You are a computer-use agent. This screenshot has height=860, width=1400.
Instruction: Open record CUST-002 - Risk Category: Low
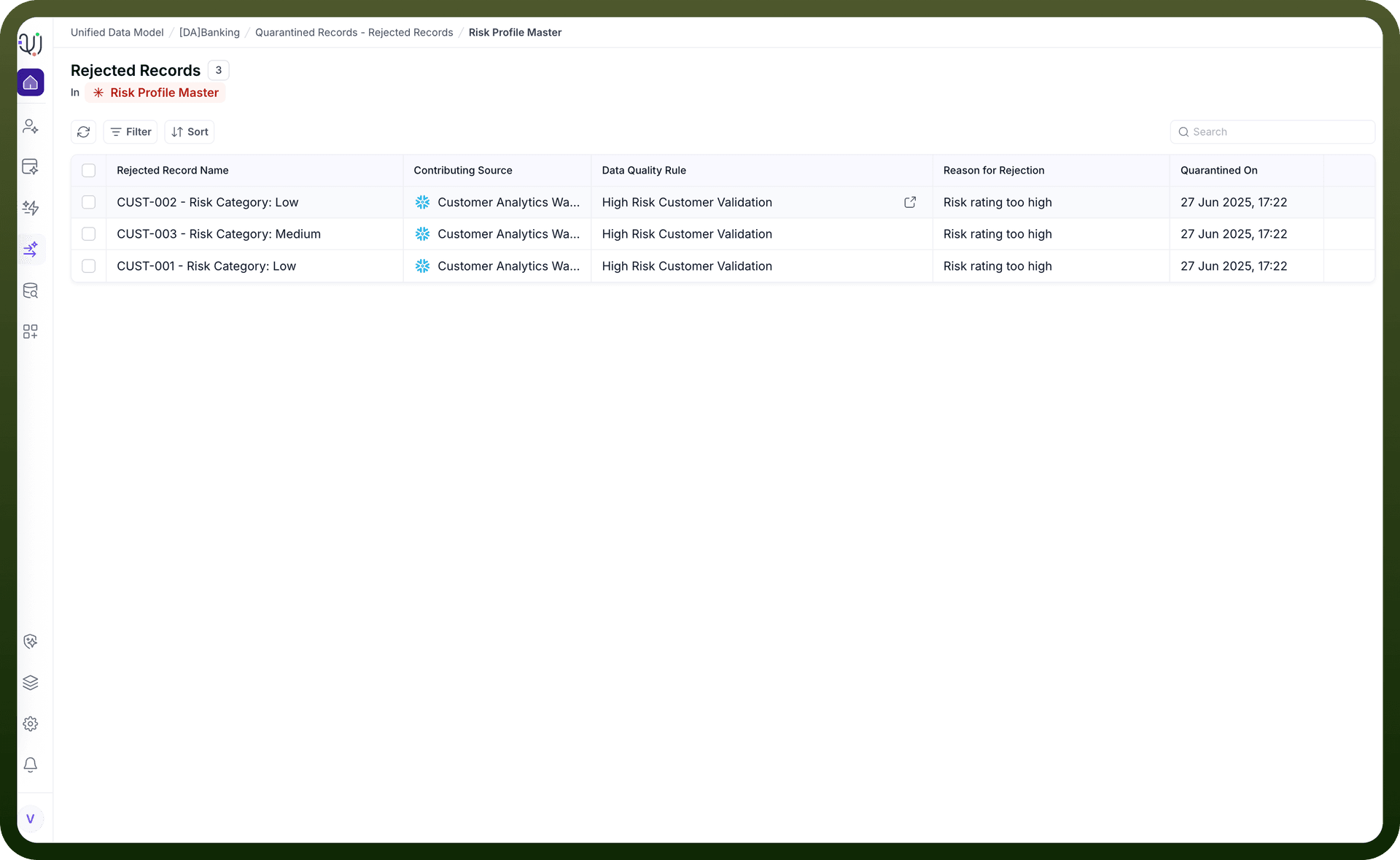[x=208, y=202]
